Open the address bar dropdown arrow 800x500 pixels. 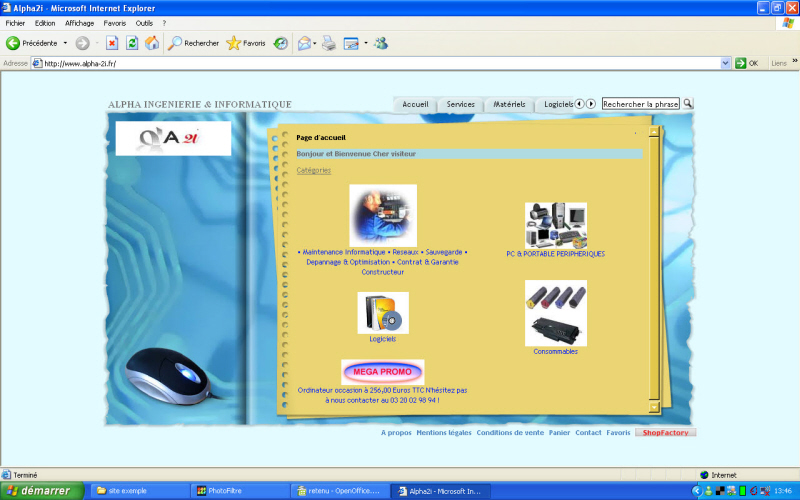(x=726, y=63)
